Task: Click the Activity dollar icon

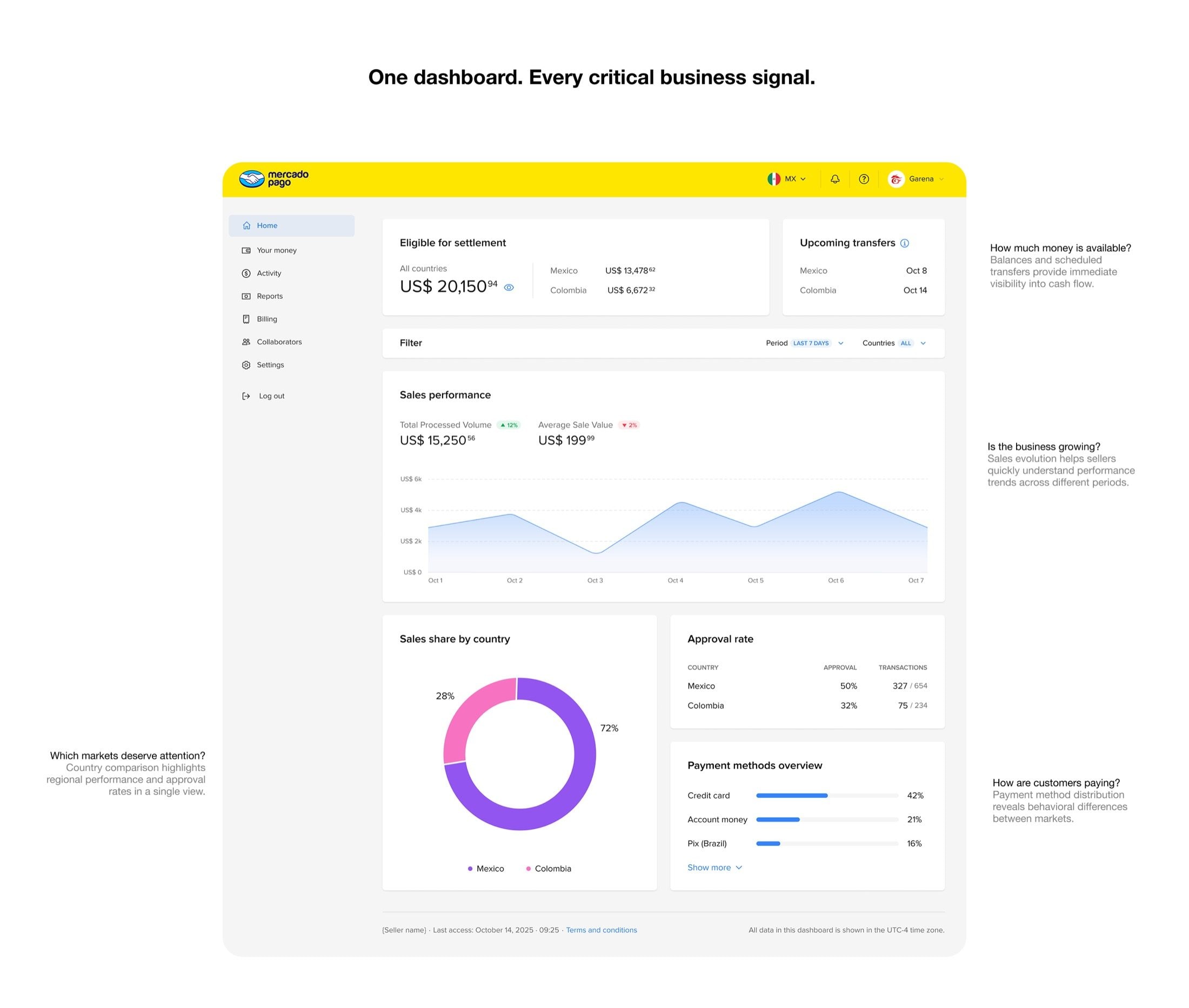Action: (246, 273)
